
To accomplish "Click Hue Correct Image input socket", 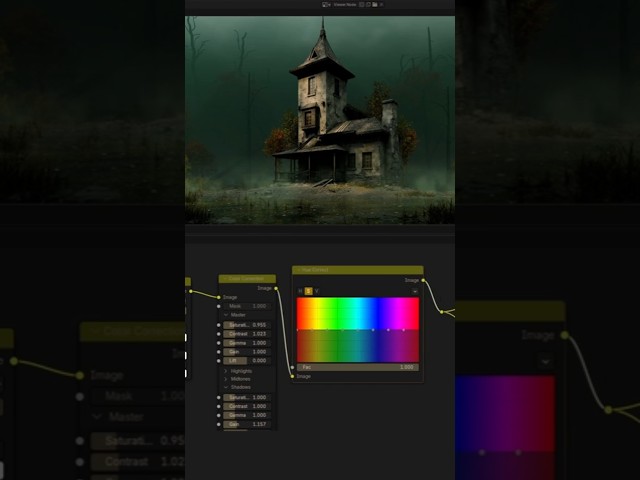I will tap(292, 376).
